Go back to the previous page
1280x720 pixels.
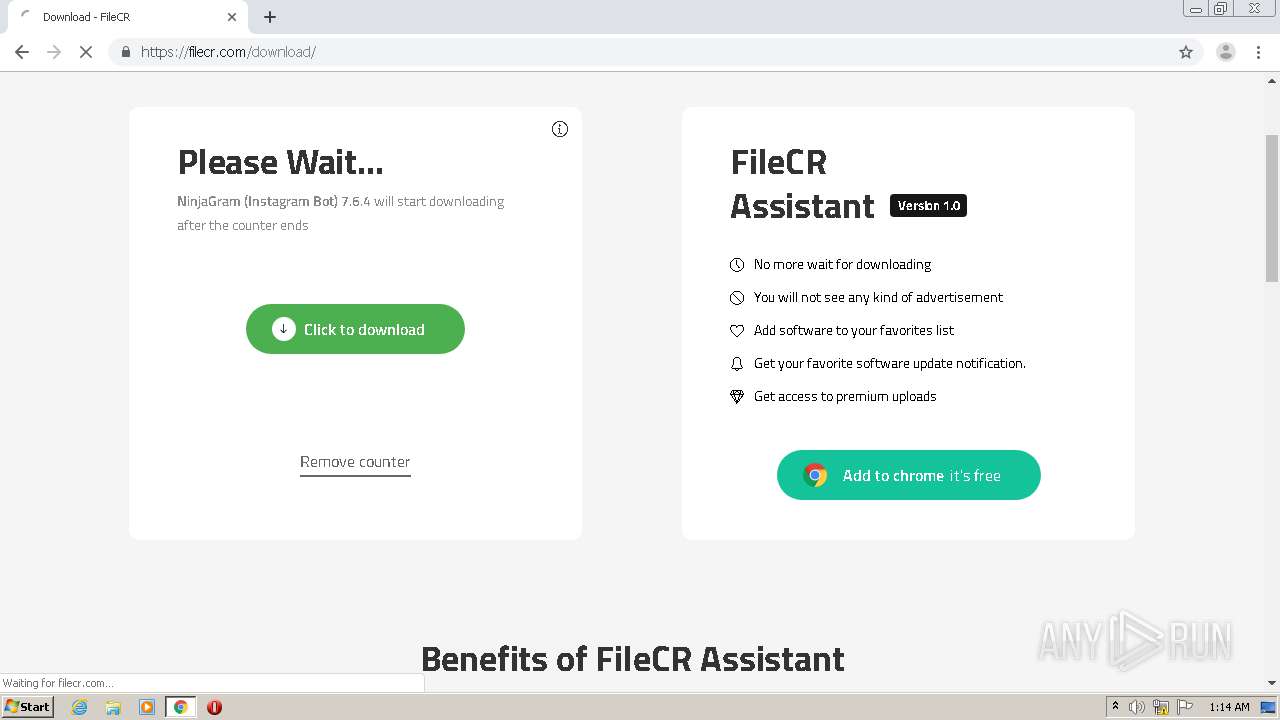click(22, 52)
